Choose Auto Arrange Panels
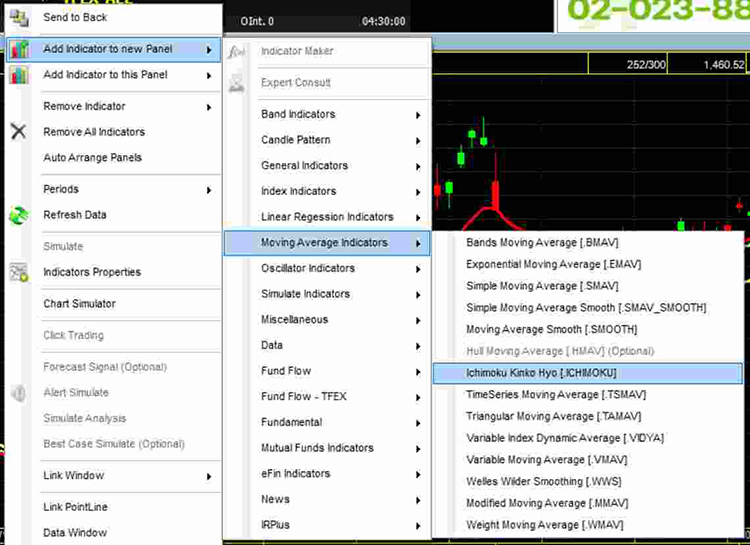This screenshot has height=545, width=750. (x=92, y=158)
